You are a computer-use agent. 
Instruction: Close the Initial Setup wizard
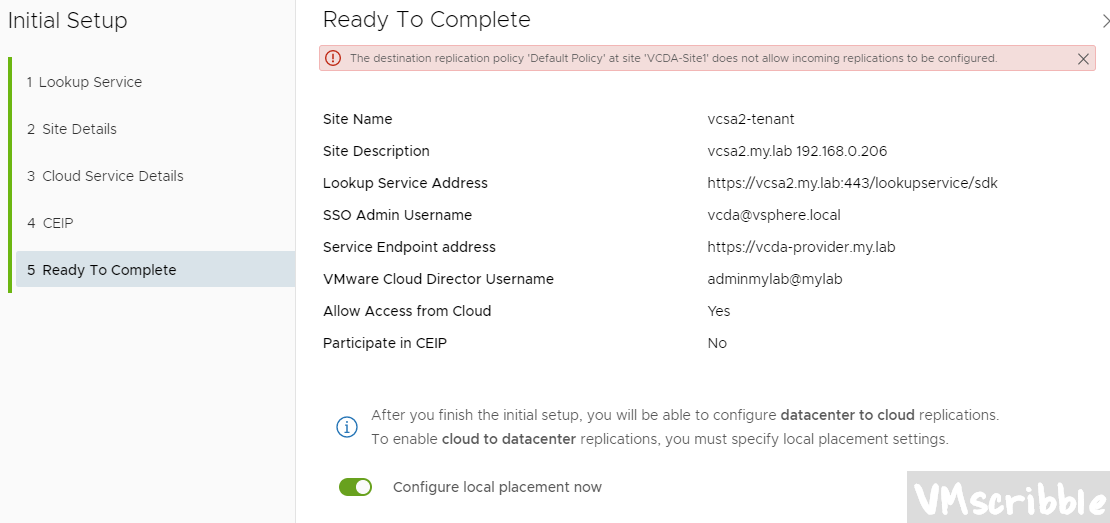coord(1104,20)
